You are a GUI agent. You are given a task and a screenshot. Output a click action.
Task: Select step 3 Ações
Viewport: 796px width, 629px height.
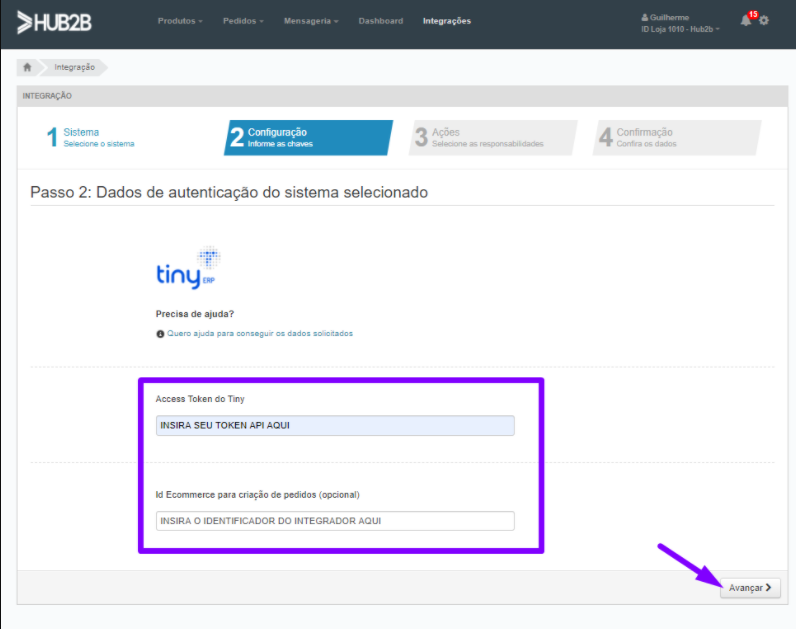tap(493, 138)
